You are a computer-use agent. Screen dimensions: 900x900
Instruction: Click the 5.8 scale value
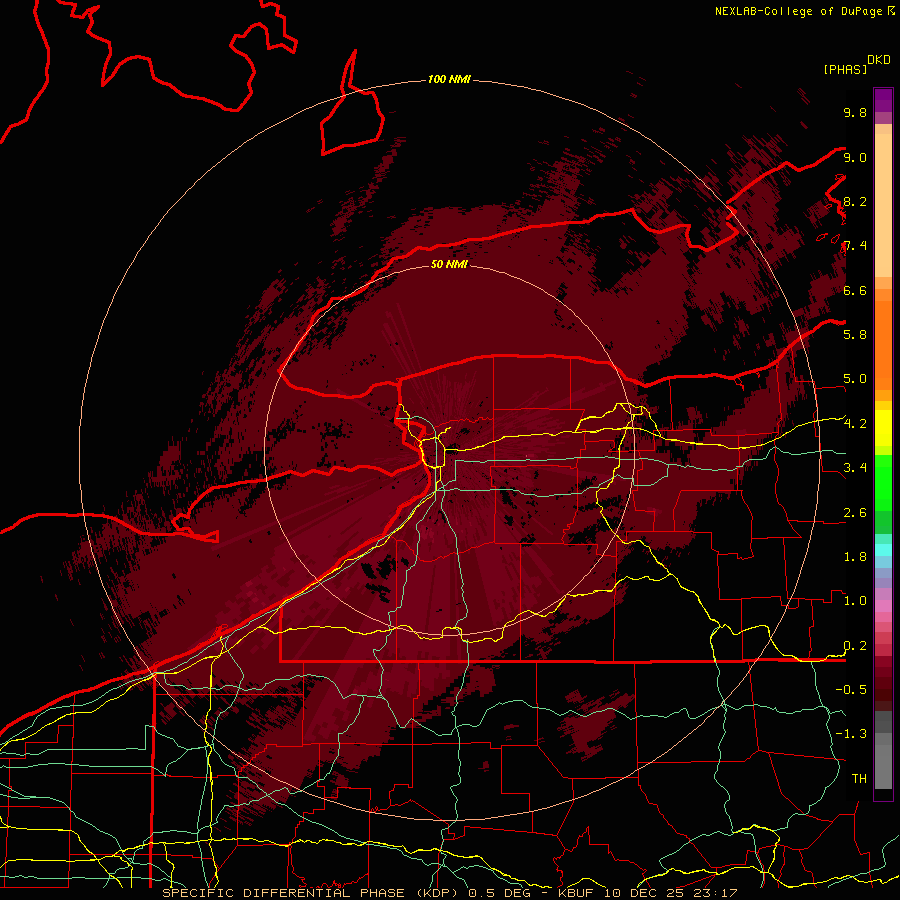pyautogui.click(x=855, y=334)
